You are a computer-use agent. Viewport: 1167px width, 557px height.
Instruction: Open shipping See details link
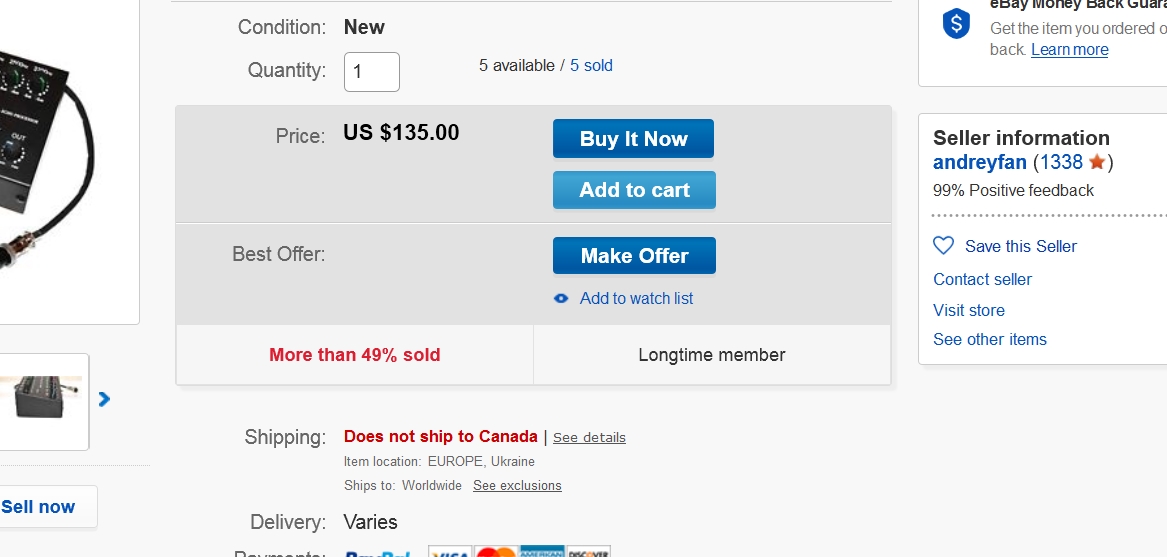pos(589,437)
